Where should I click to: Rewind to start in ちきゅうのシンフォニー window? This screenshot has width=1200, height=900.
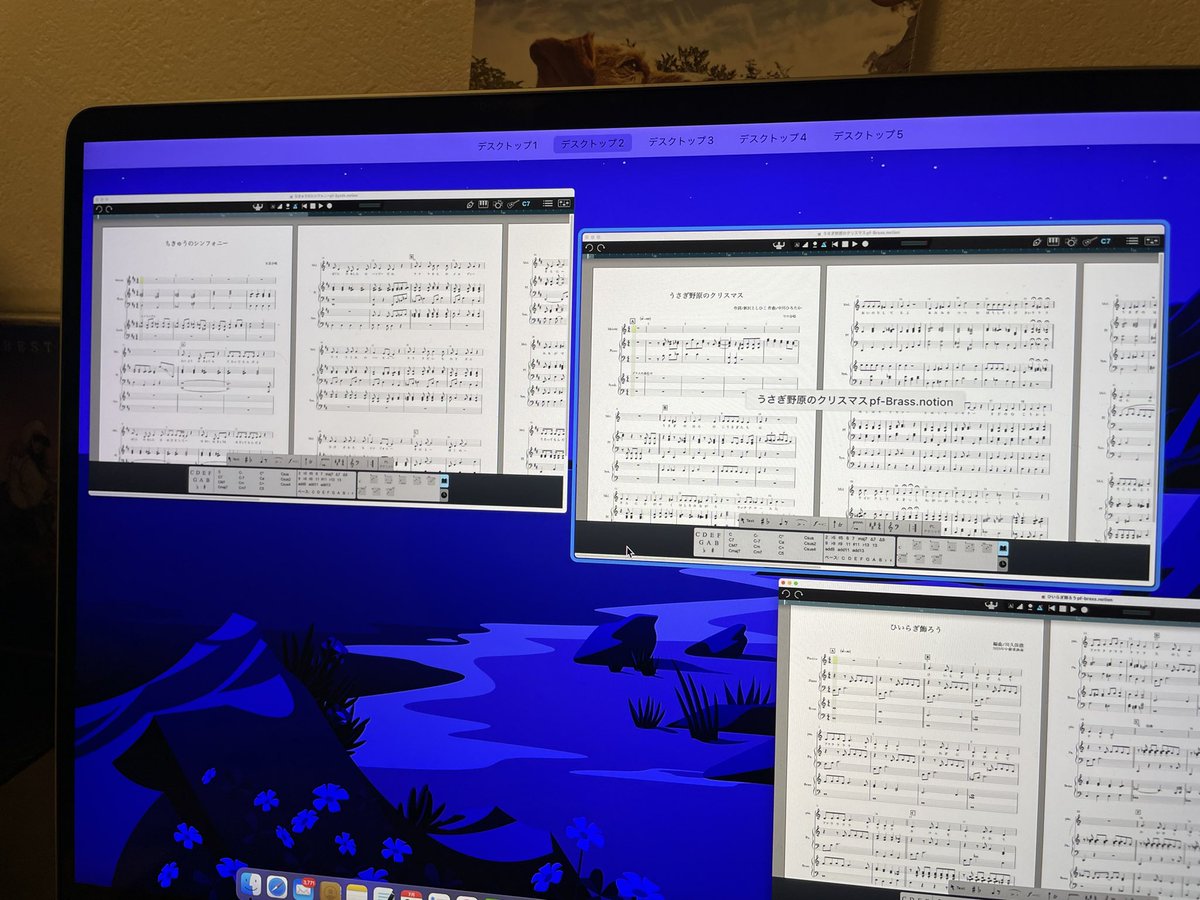tap(304, 206)
